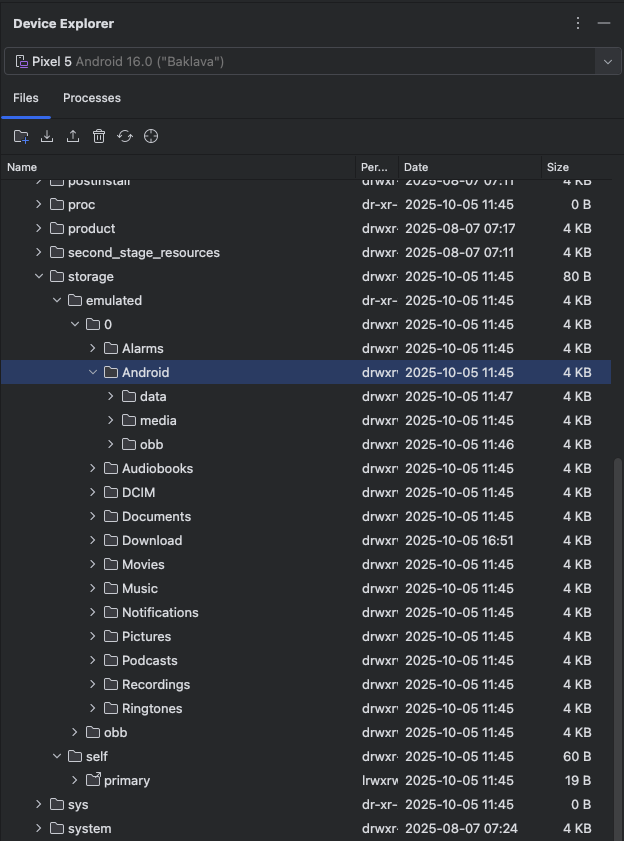Collapse the storage folder
The image size is (624, 841).
pos(40,277)
